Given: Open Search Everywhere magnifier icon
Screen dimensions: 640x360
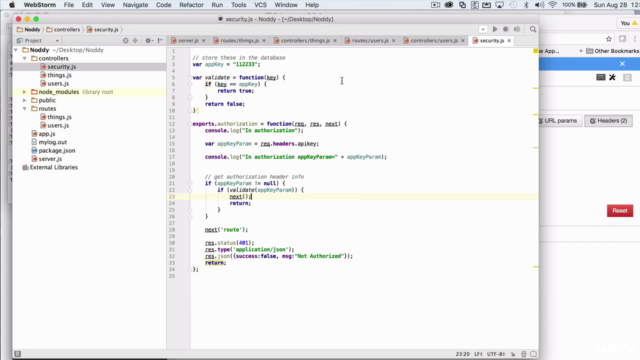Looking at the screenshot, I should click(x=533, y=29).
